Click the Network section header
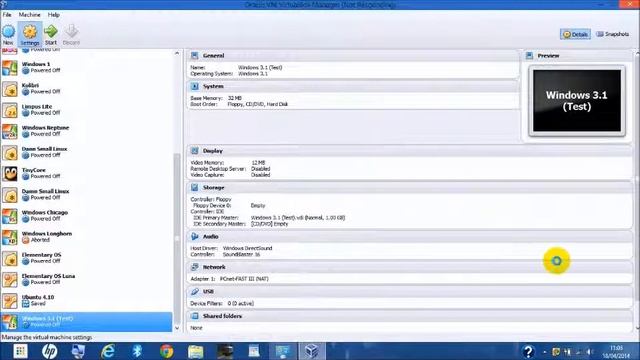The width and height of the screenshot is (640, 360). coord(410,267)
